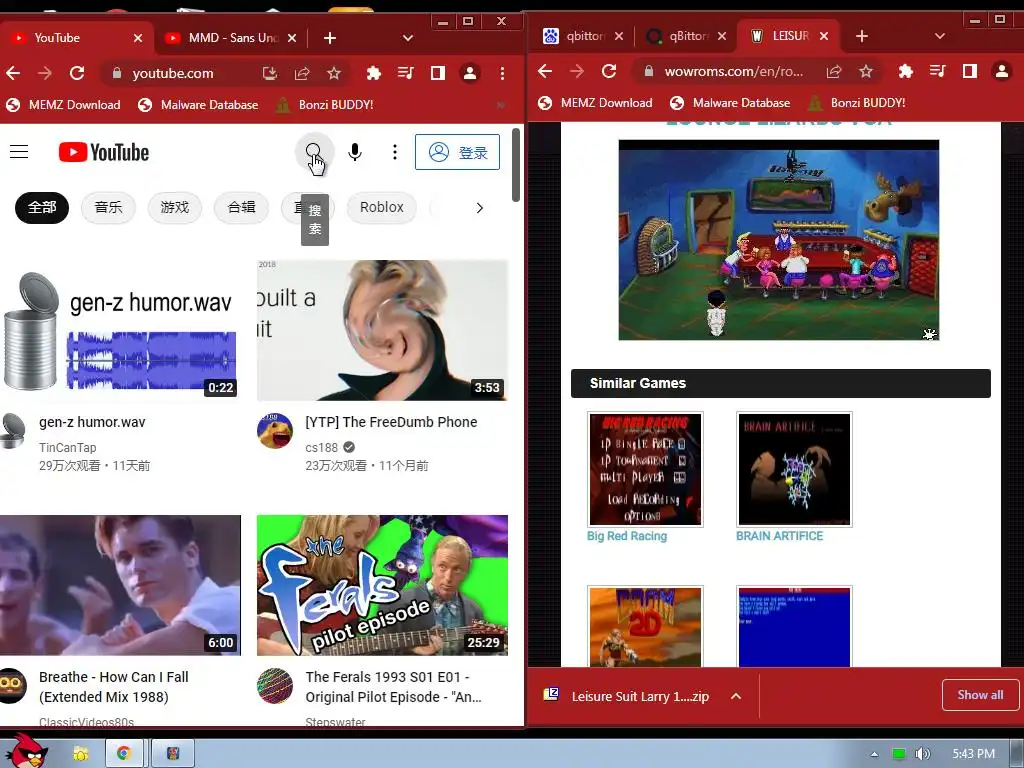Click the Angry Birds start button
The width and height of the screenshot is (1024, 768).
tap(26, 752)
